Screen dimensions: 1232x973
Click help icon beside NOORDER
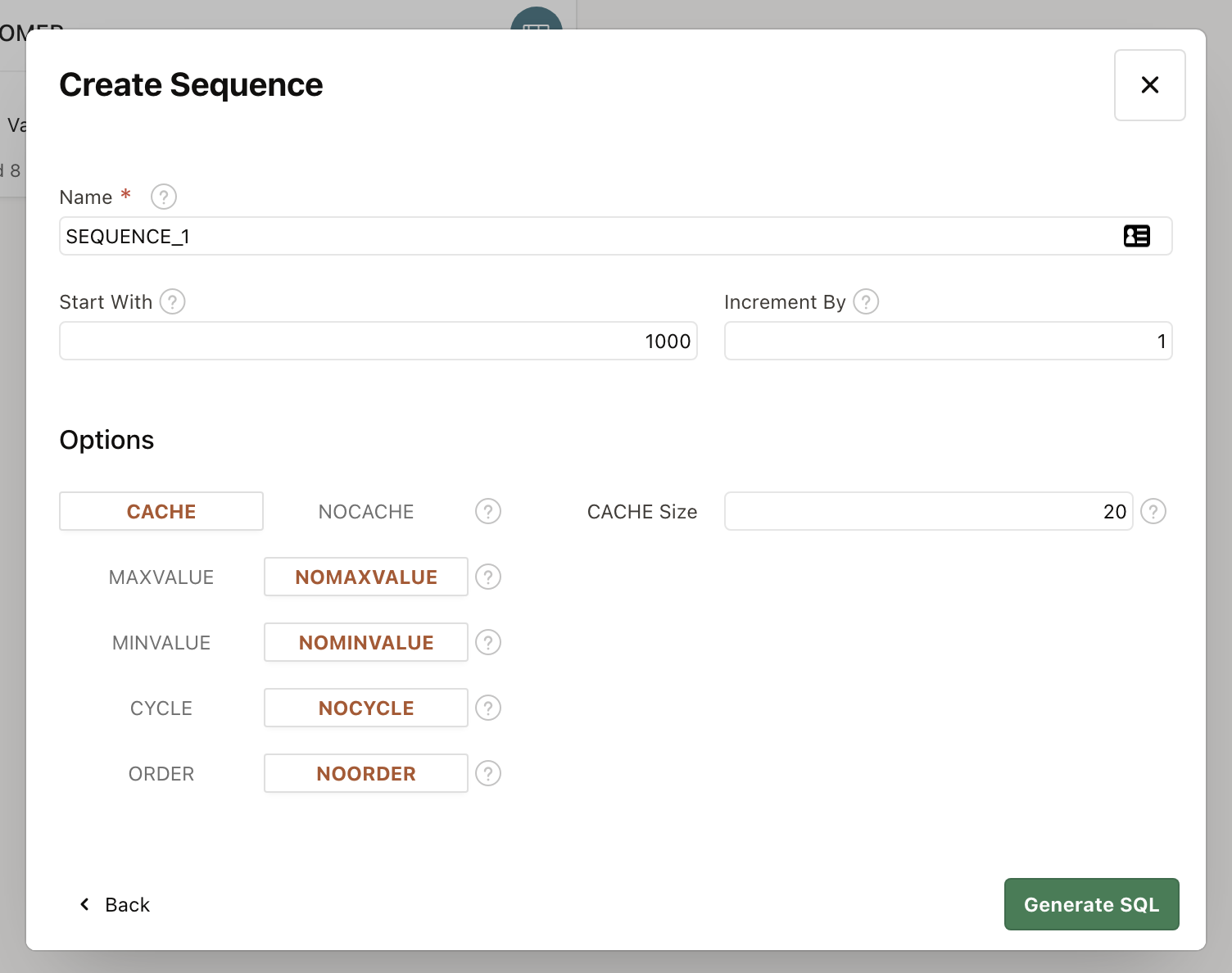tap(488, 773)
